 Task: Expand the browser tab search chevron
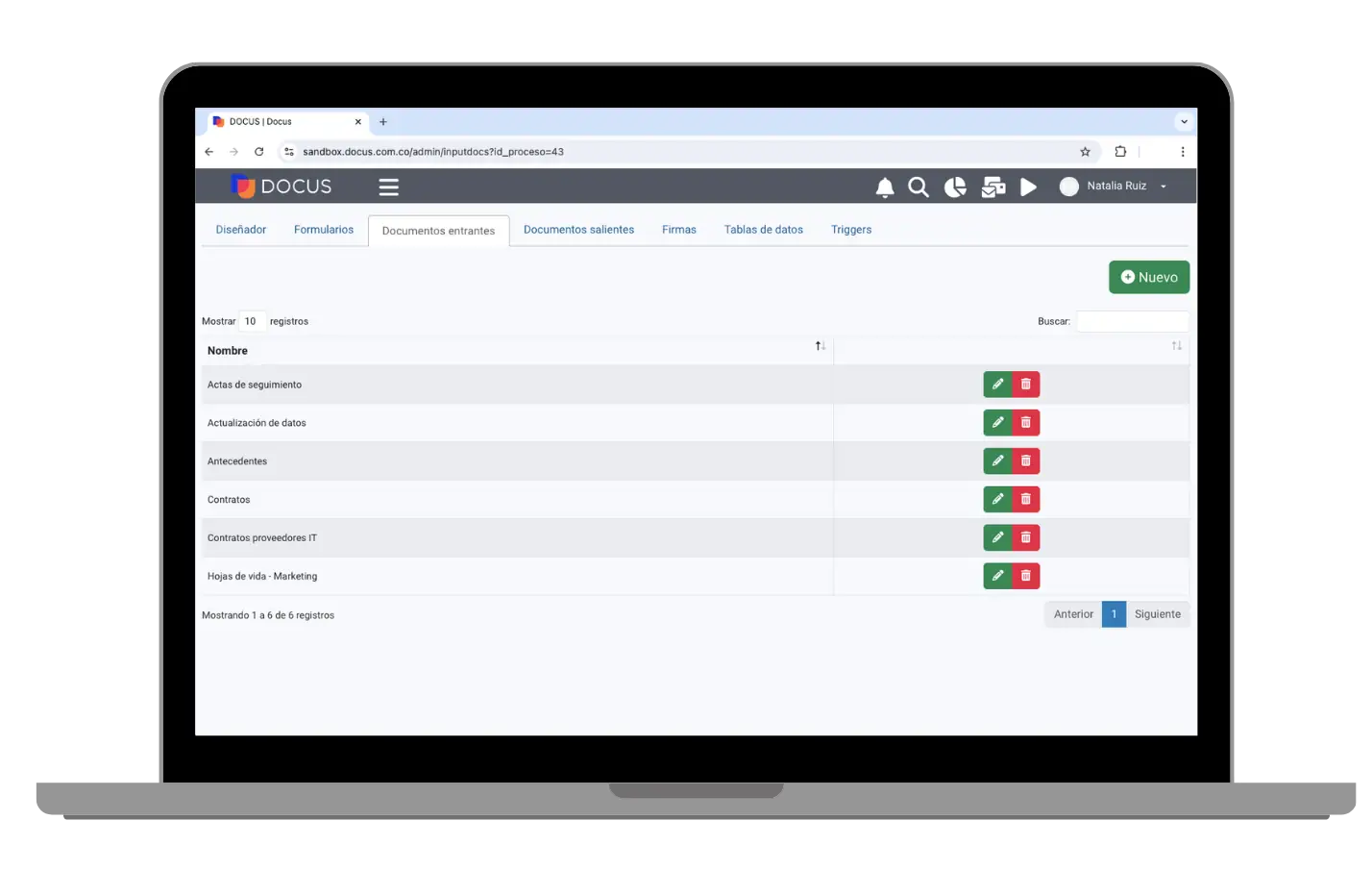click(x=1184, y=122)
